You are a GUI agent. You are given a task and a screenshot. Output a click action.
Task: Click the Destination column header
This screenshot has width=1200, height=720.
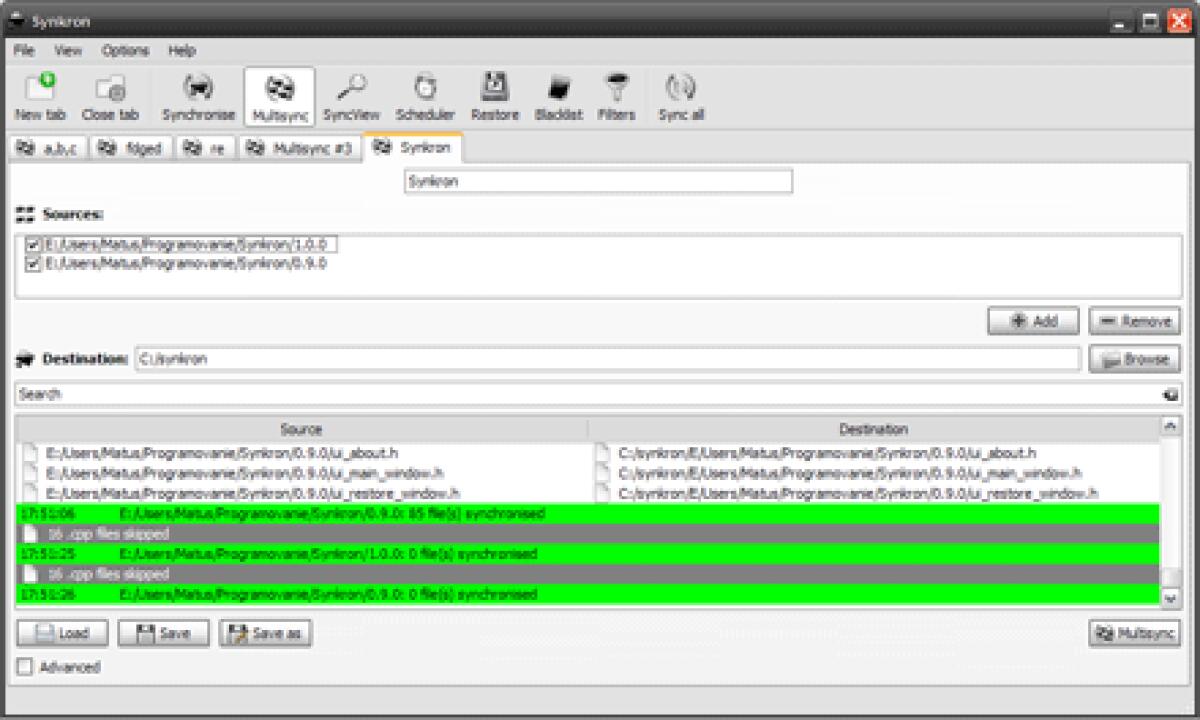point(873,429)
